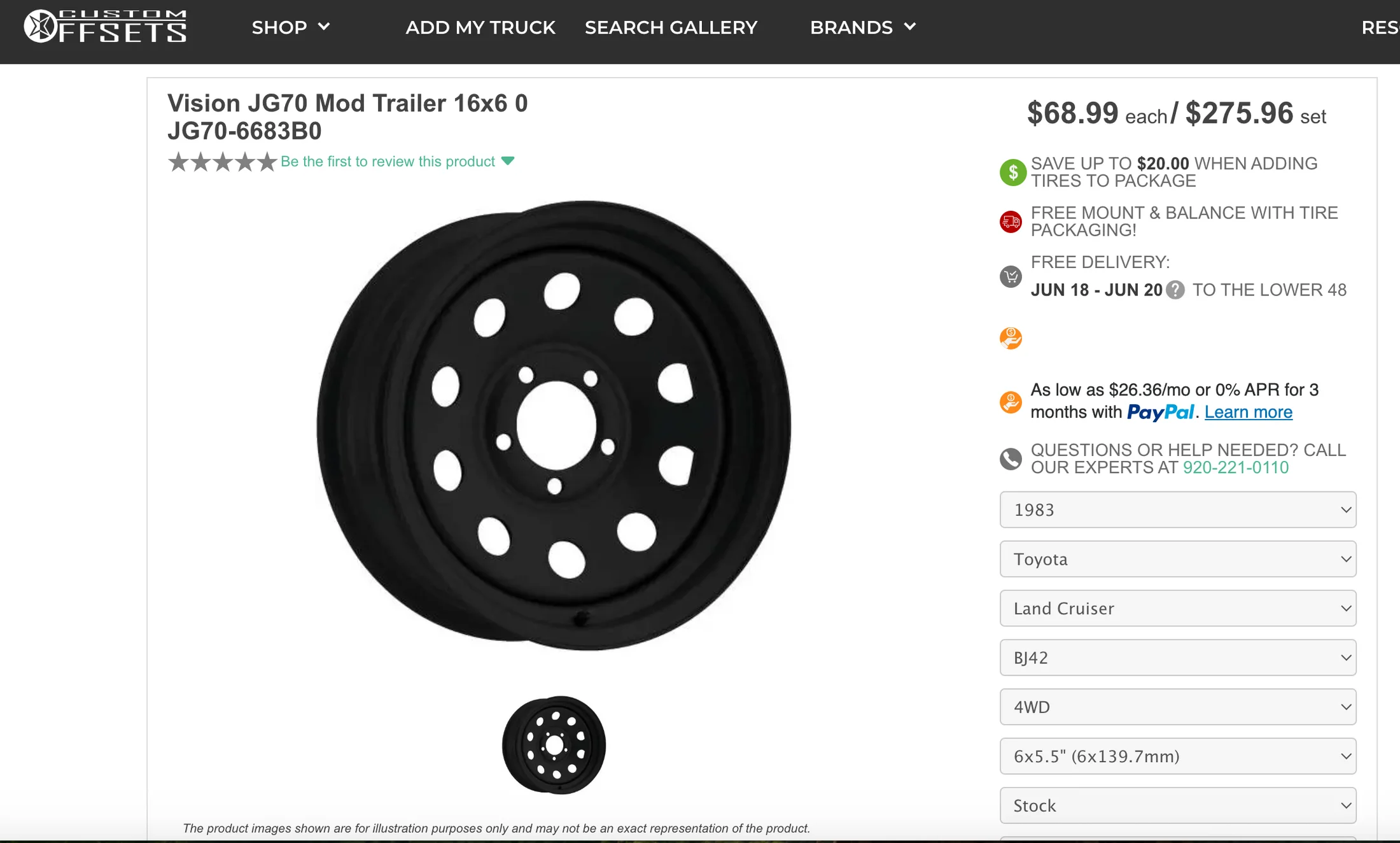Open the BJ42 trim dropdown

1177,658
